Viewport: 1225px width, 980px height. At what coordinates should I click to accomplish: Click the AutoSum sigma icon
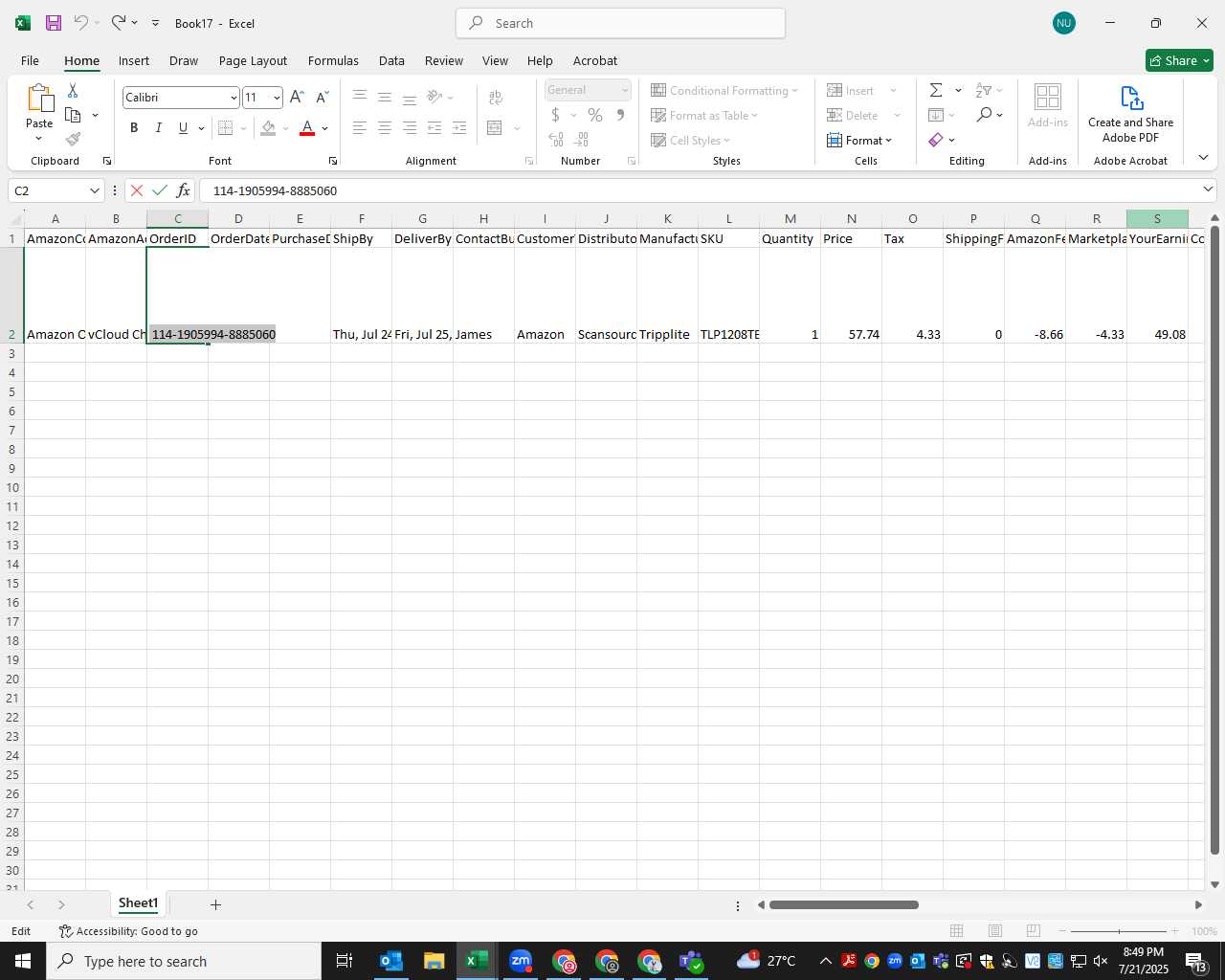(x=936, y=90)
